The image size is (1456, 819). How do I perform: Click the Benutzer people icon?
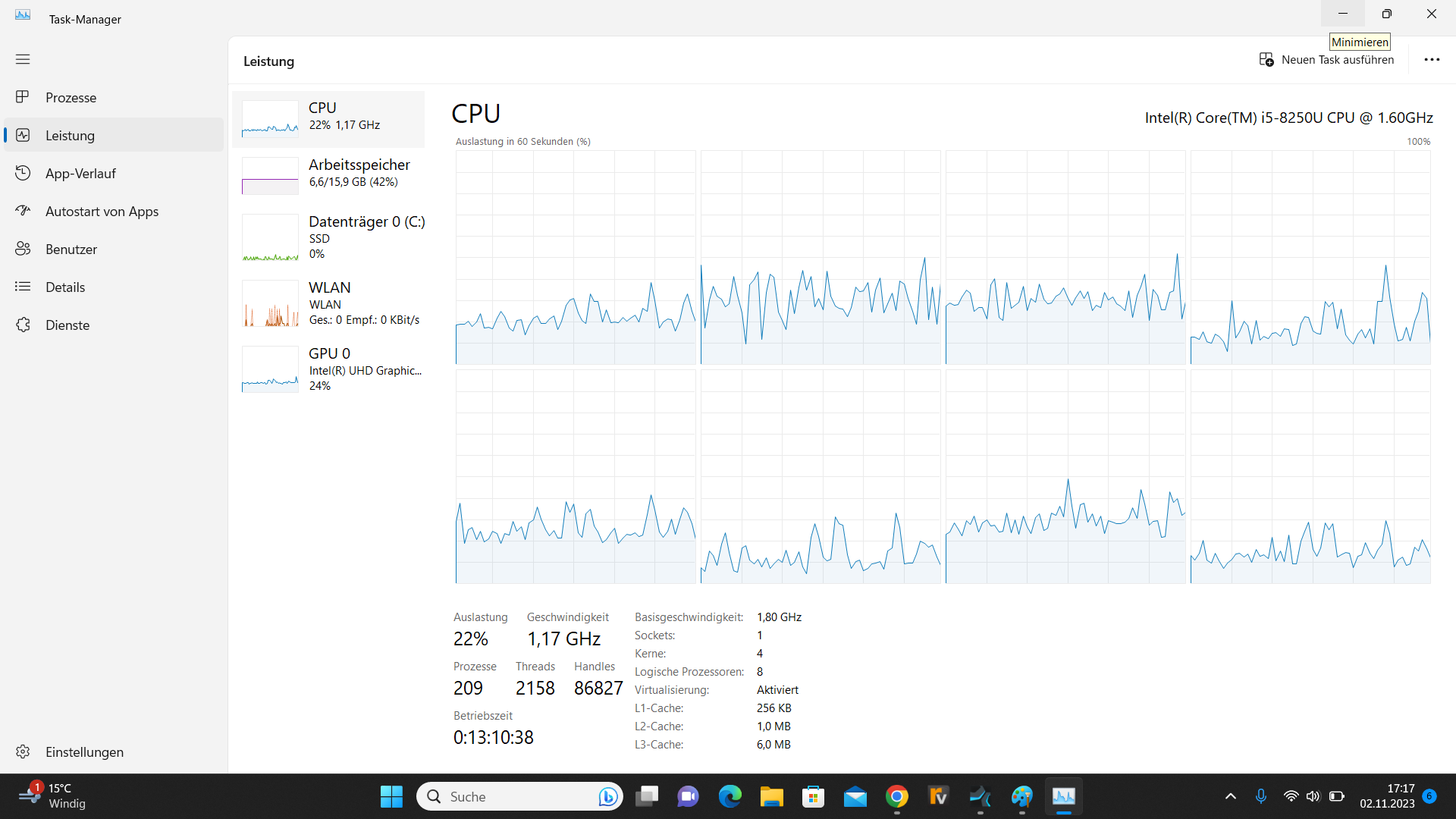coord(23,249)
